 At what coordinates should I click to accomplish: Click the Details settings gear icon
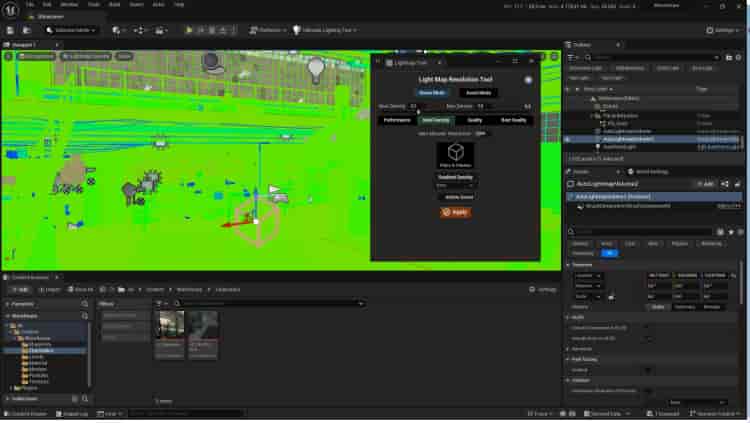(740, 232)
